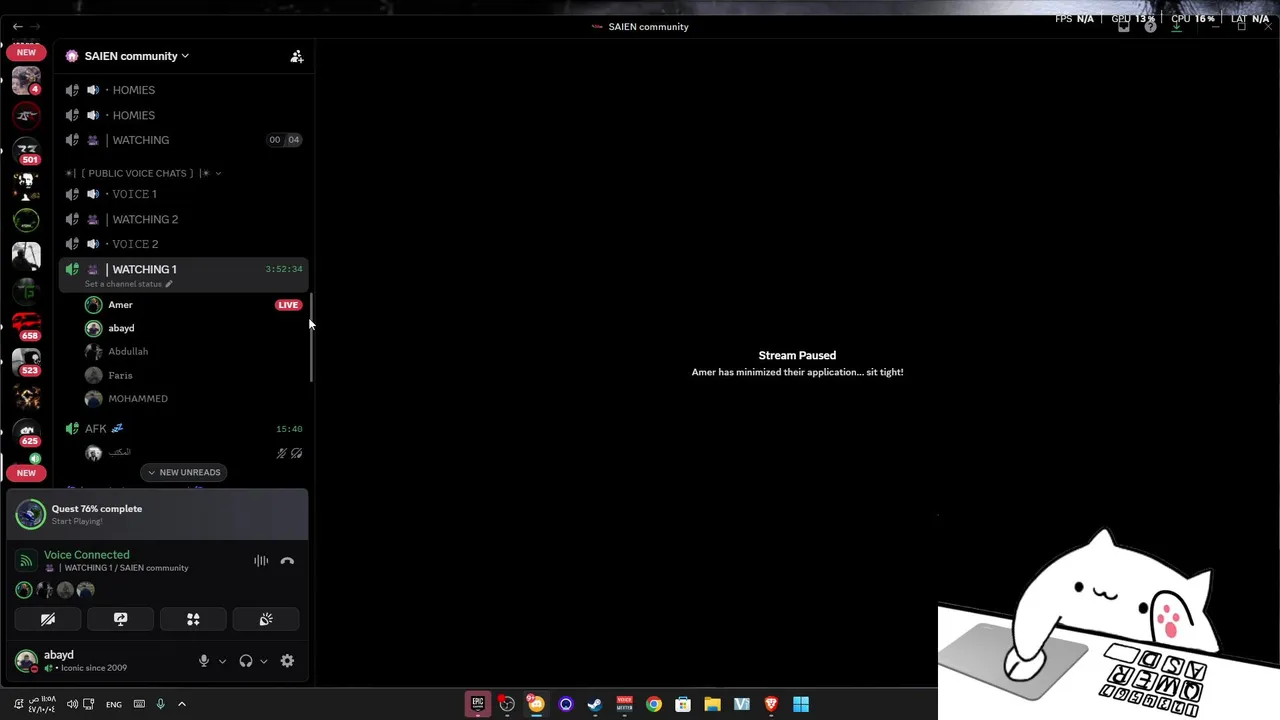Open the AFK voice channel
This screenshot has height=720, width=1280.
pyautogui.click(x=183, y=428)
